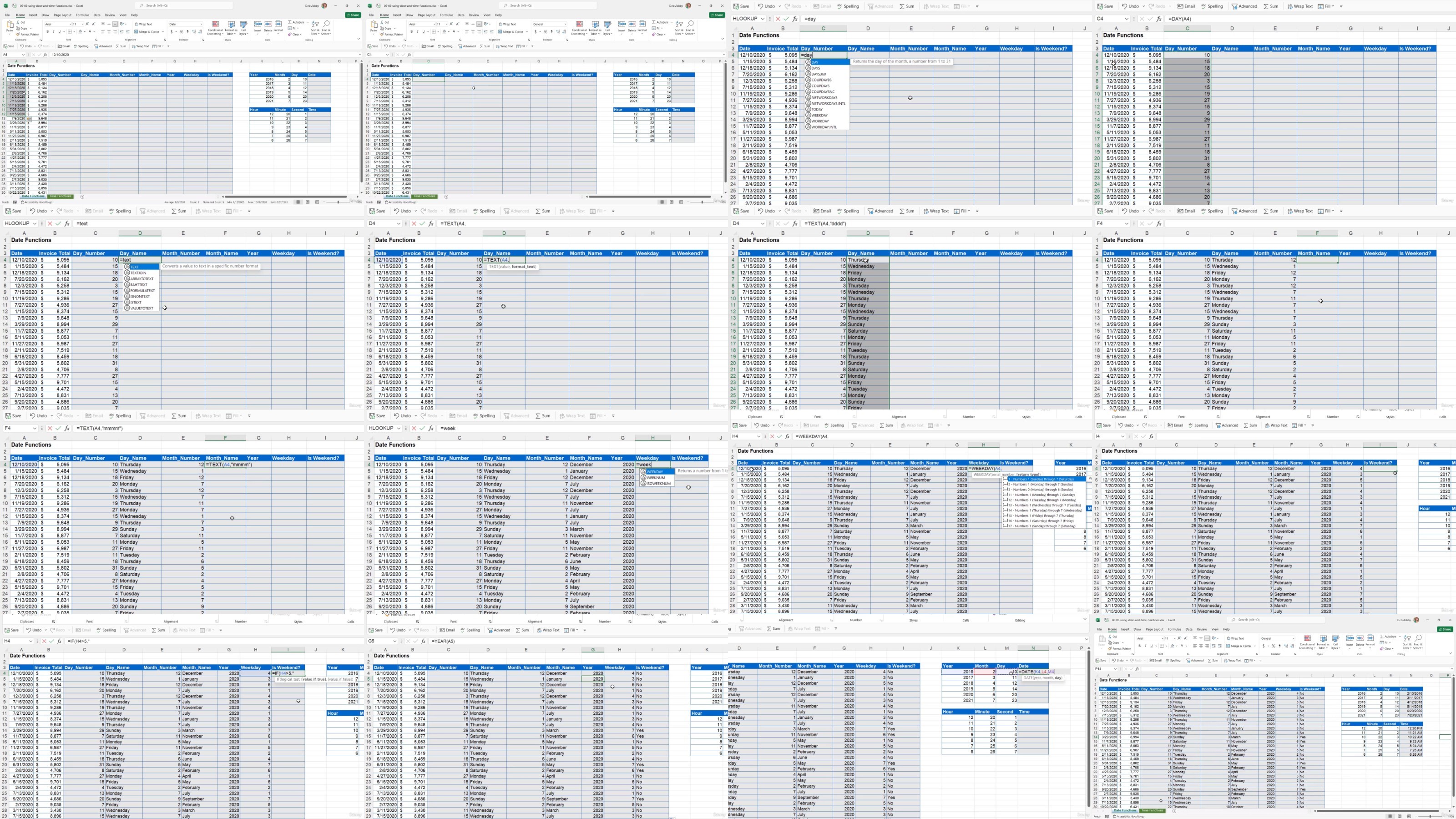Open Data tab in window with name box P14
This screenshot has height=819, width=1456.
(x=1189, y=630)
